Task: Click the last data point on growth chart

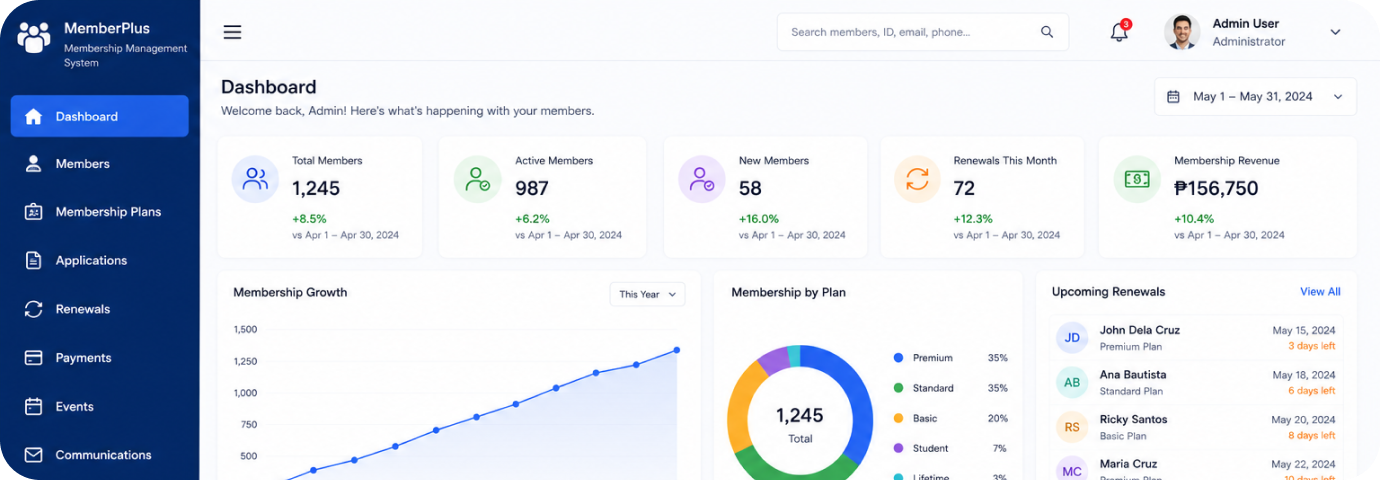Action: pyautogui.click(x=677, y=350)
